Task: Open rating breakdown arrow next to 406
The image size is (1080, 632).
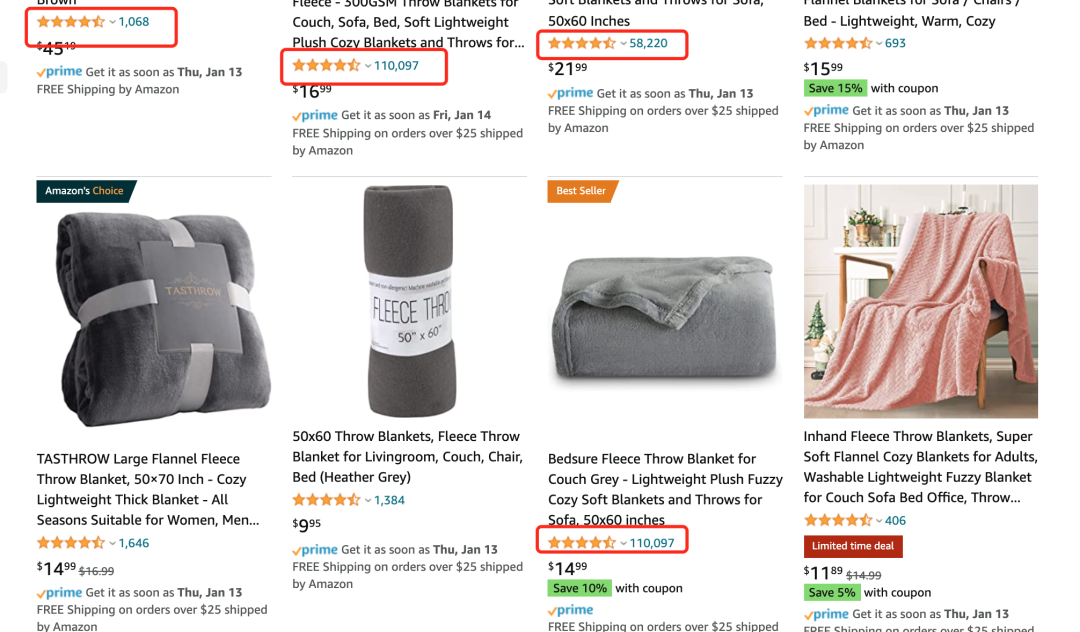Action: click(x=879, y=520)
